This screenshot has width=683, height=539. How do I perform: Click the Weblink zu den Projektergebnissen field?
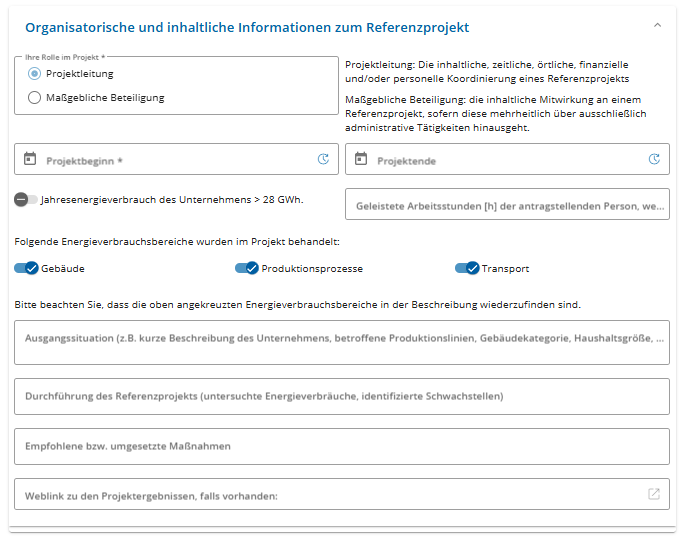342,494
